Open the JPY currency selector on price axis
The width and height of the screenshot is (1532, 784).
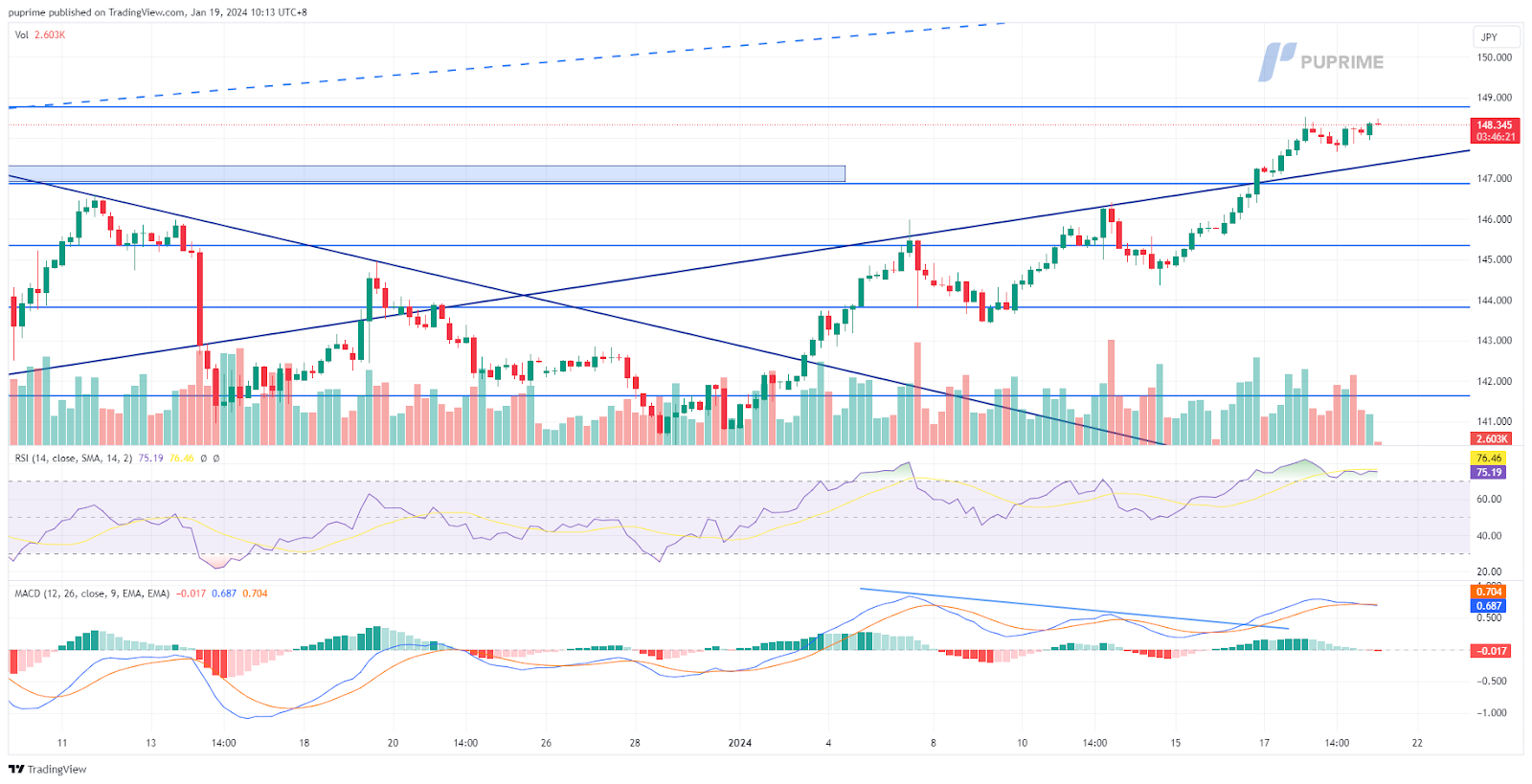[1497, 37]
